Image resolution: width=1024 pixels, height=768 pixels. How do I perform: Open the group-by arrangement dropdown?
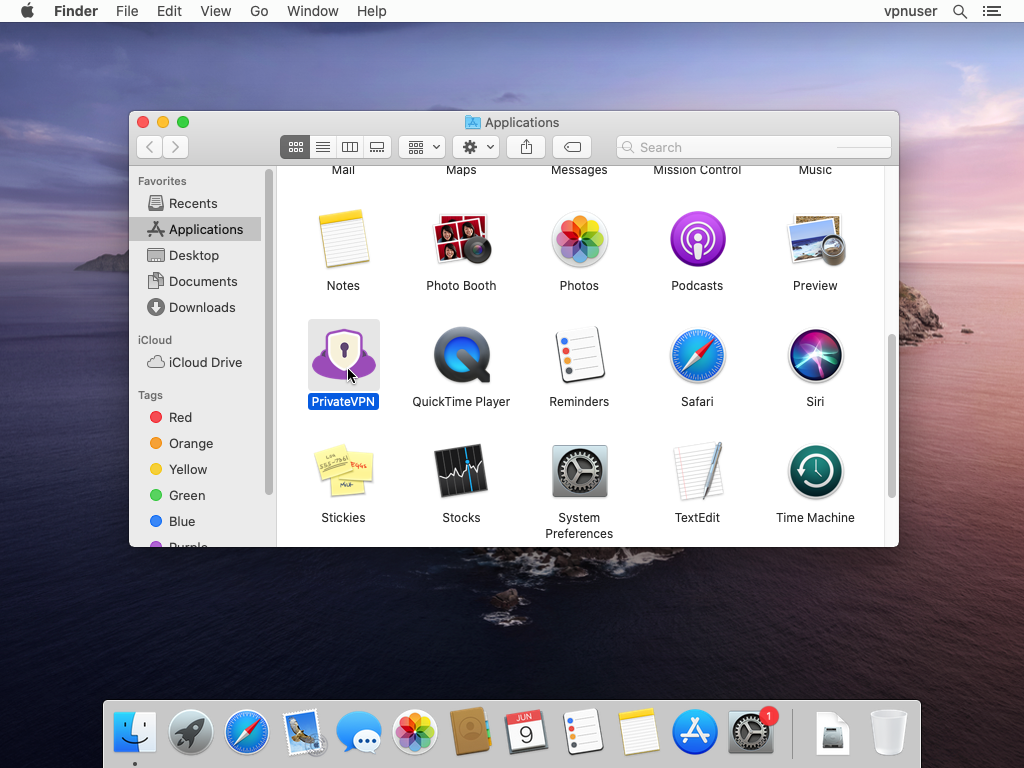(x=422, y=147)
